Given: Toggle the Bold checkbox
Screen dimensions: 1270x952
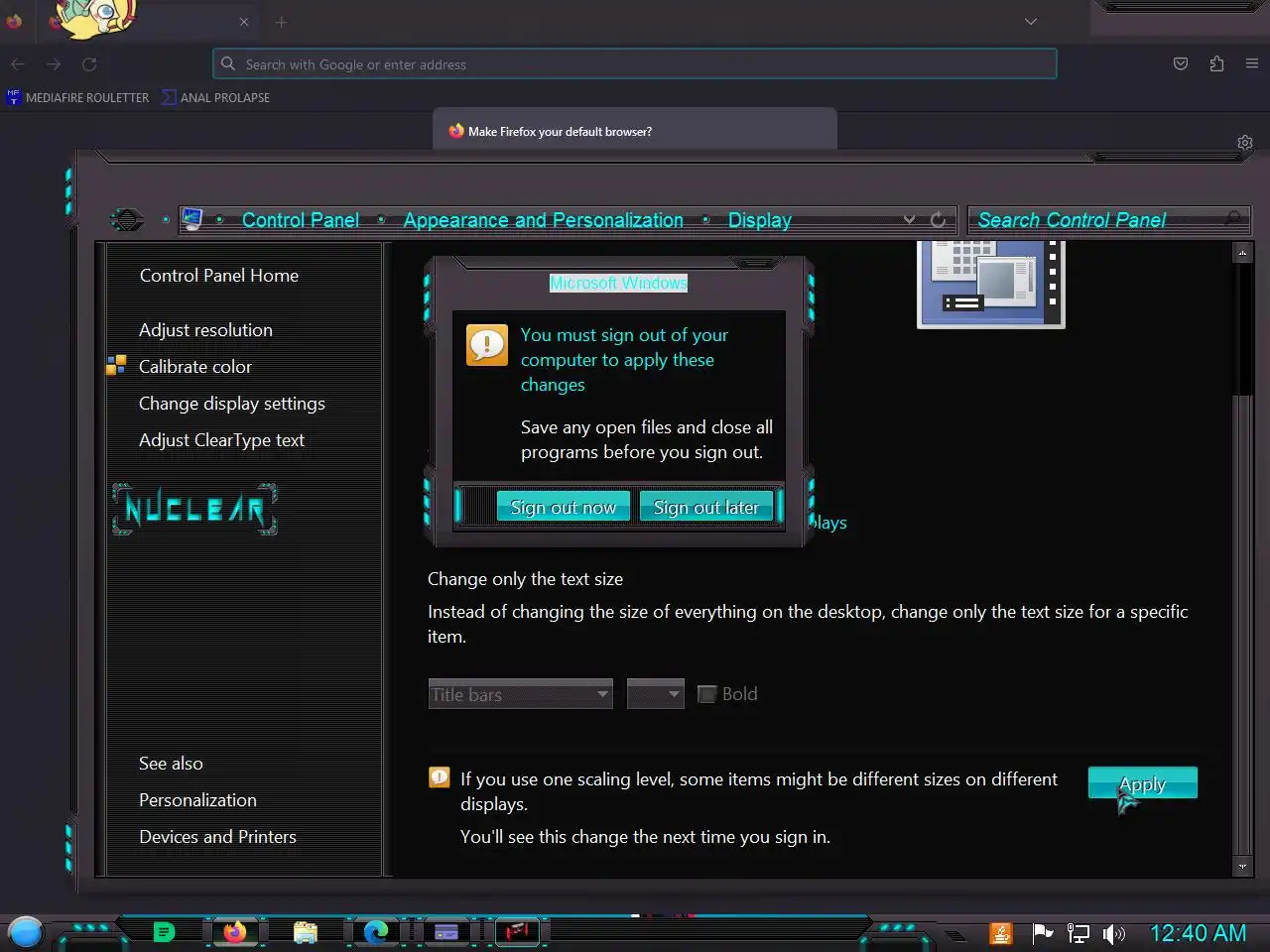Looking at the screenshot, I should click(707, 694).
